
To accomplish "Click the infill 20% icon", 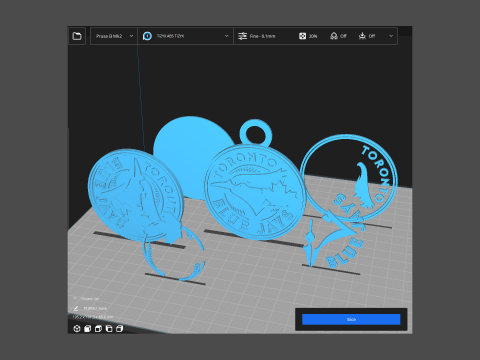I will [x=302, y=36].
